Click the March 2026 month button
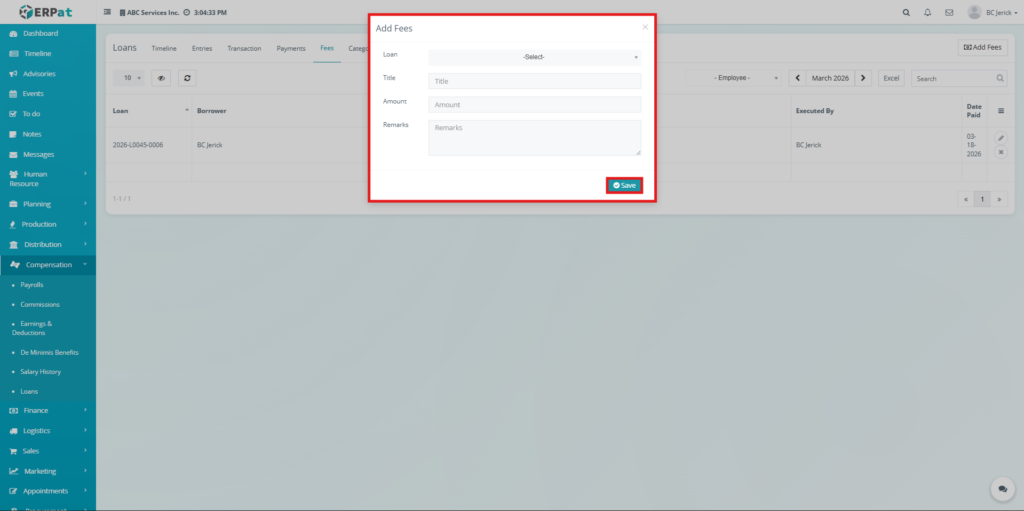The image size is (1024, 511). [x=830, y=78]
